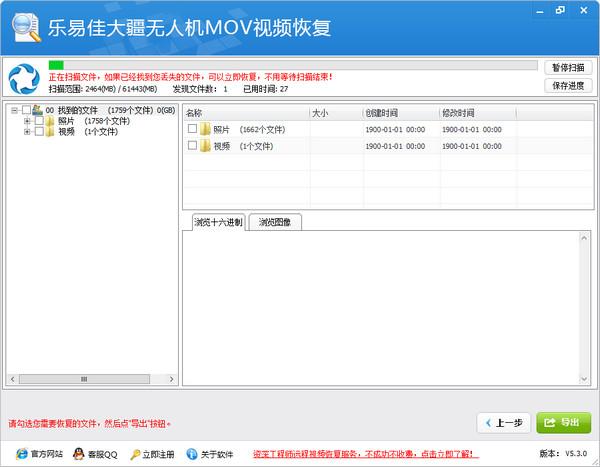The height and width of the screenshot is (467, 600).
Task: Open 关于软件 help icon
Action: coord(192,453)
